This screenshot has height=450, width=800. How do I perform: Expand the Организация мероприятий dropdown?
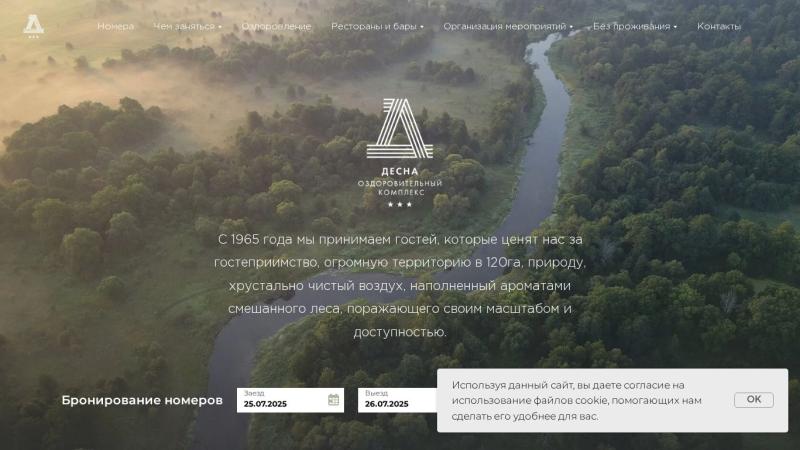point(508,26)
